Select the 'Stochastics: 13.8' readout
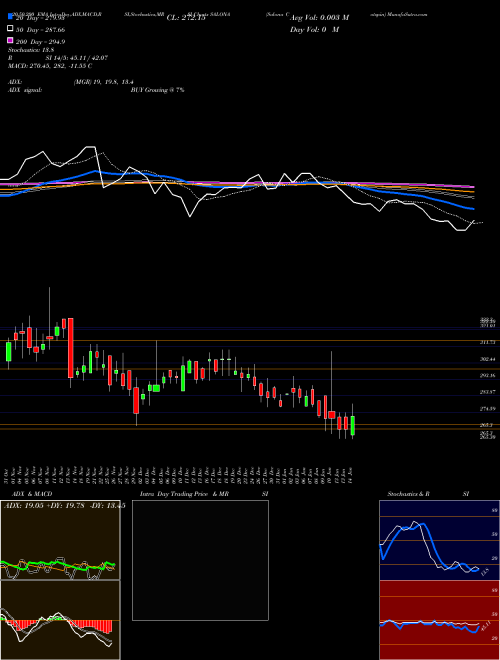The height and width of the screenshot is (660, 500). pos(29,50)
